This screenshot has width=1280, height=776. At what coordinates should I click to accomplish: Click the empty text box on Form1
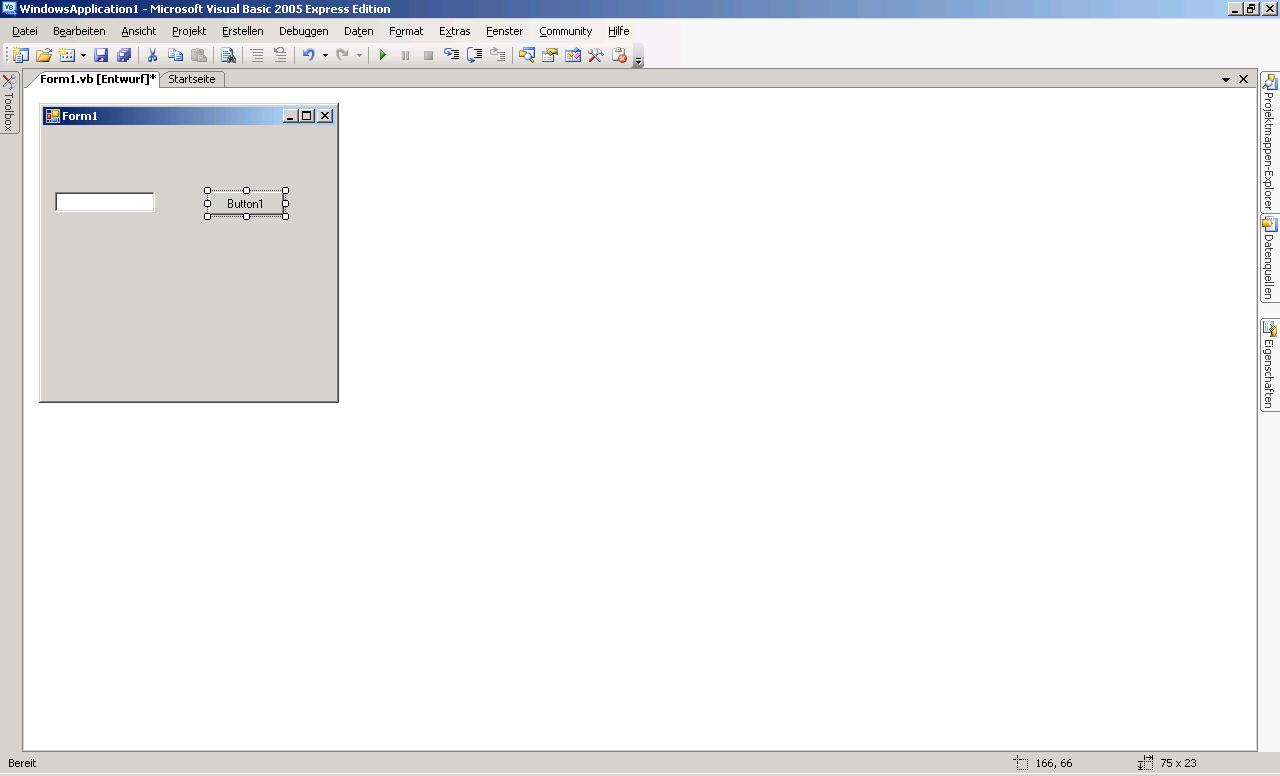point(105,202)
